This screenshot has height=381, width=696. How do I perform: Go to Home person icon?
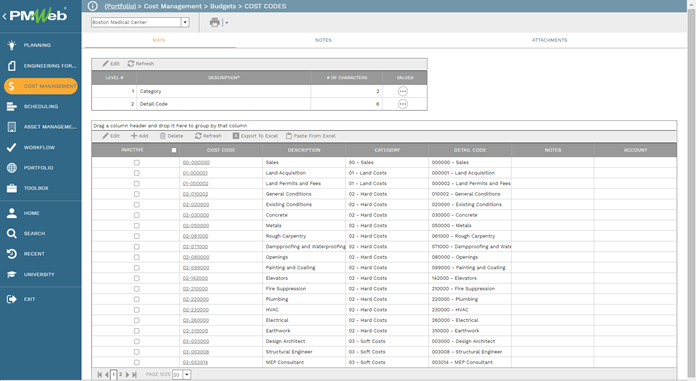[12, 213]
